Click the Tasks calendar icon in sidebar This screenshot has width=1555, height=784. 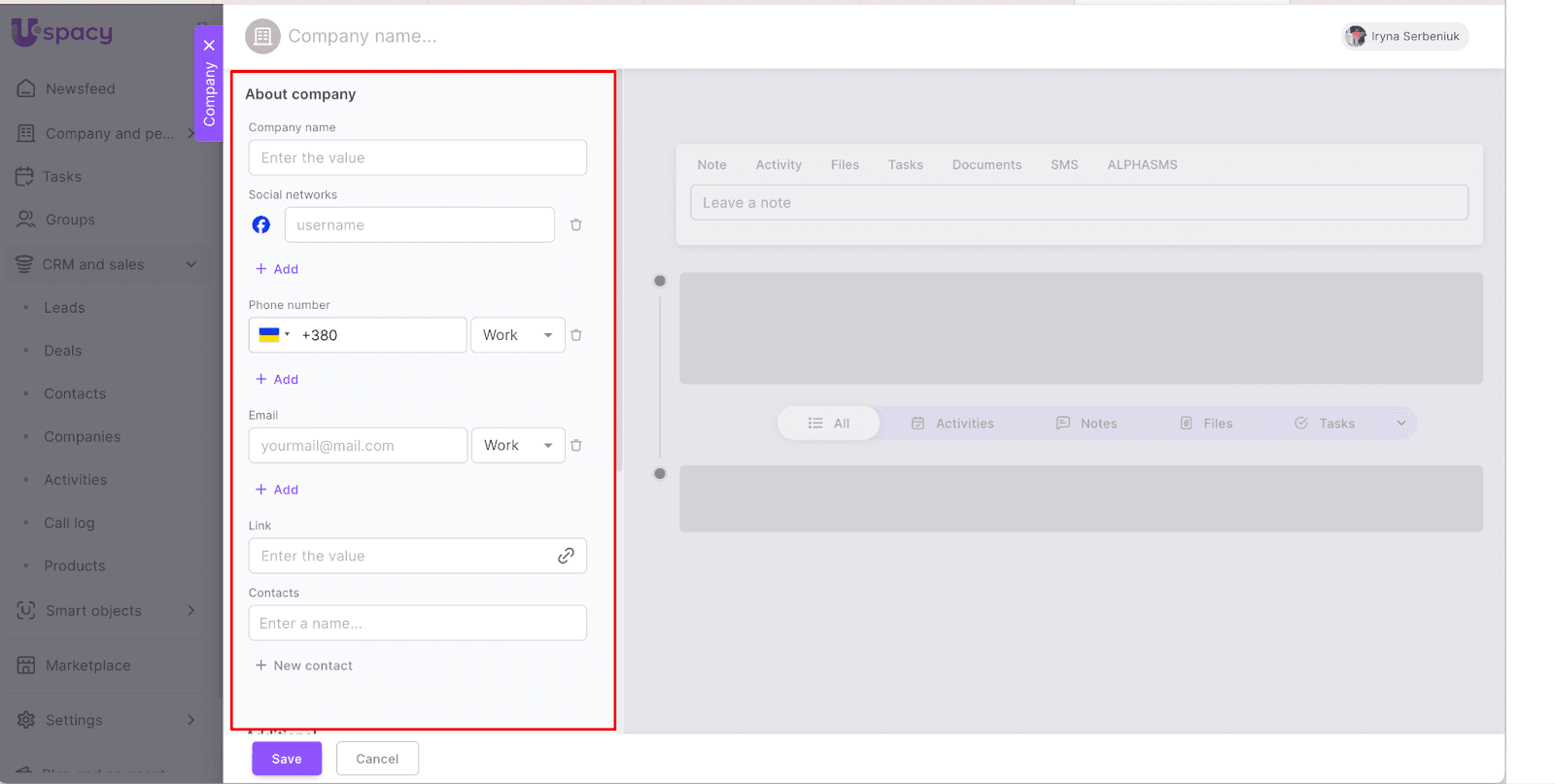tap(24, 177)
